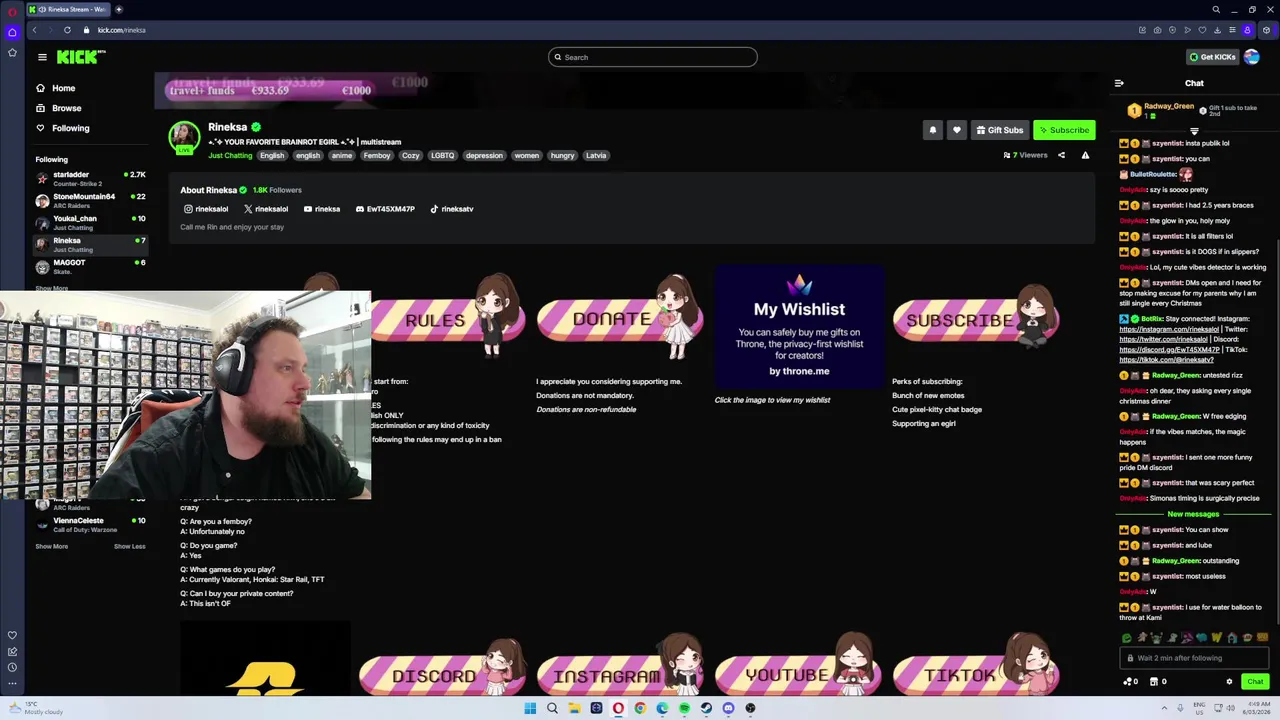Click the channel points icon below chat
This screenshot has width=1280, height=720.
(1128, 682)
